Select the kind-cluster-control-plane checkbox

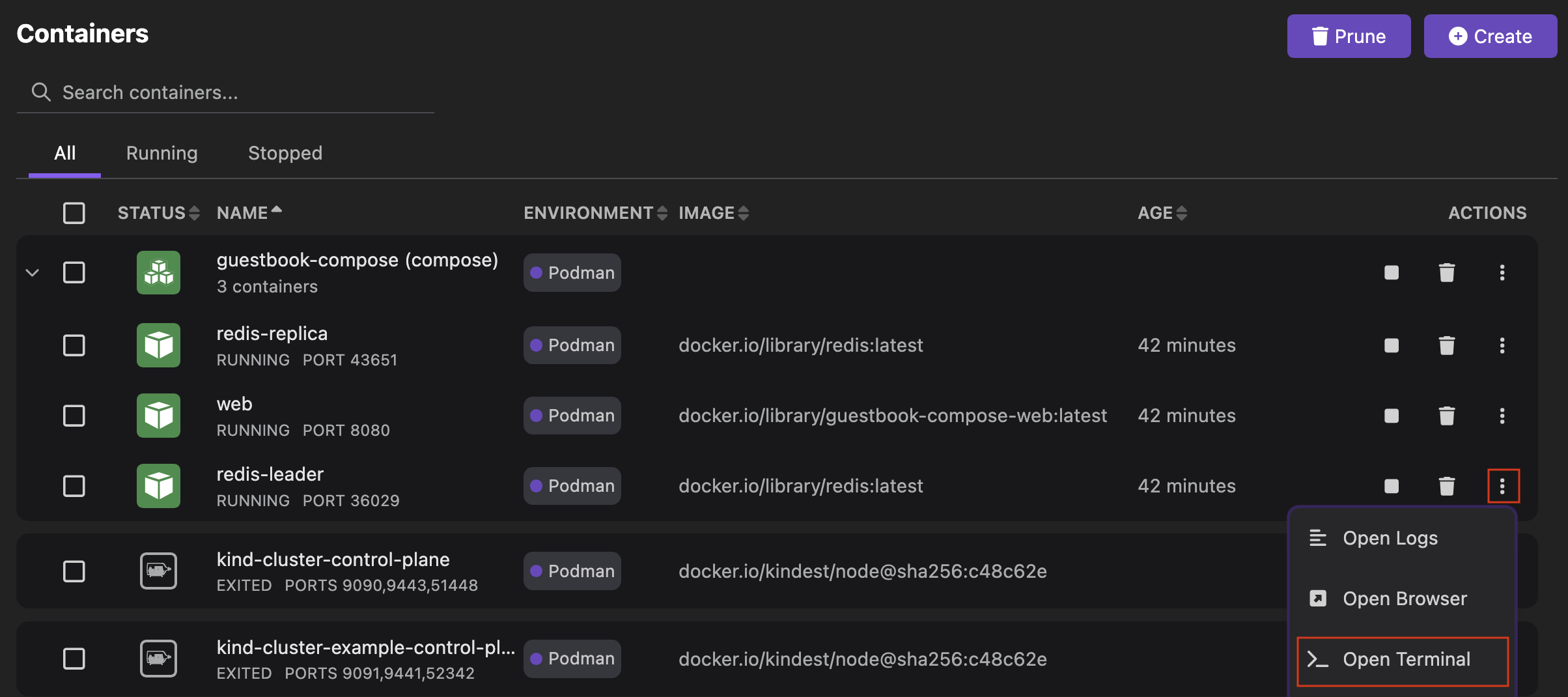tap(74, 571)
